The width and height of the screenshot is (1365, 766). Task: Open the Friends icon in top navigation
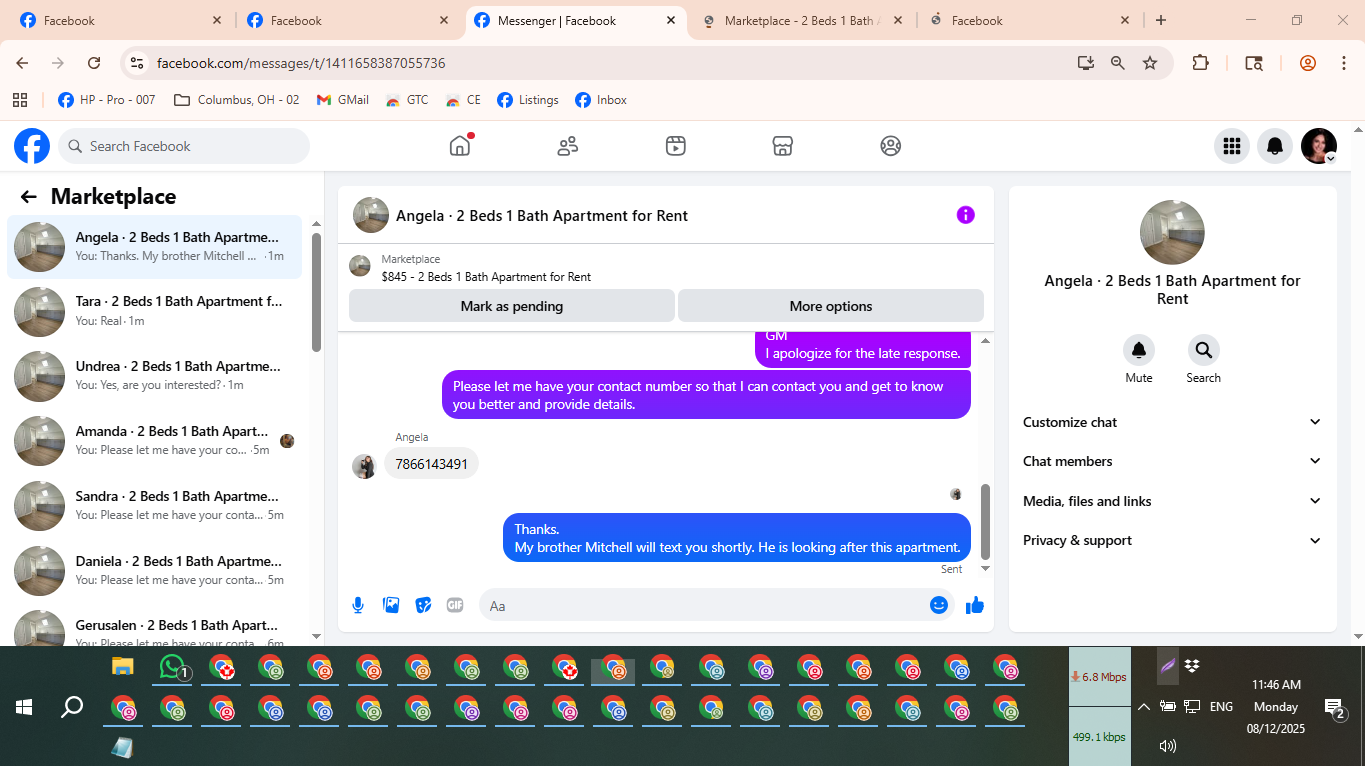click(x=568, y=146)
